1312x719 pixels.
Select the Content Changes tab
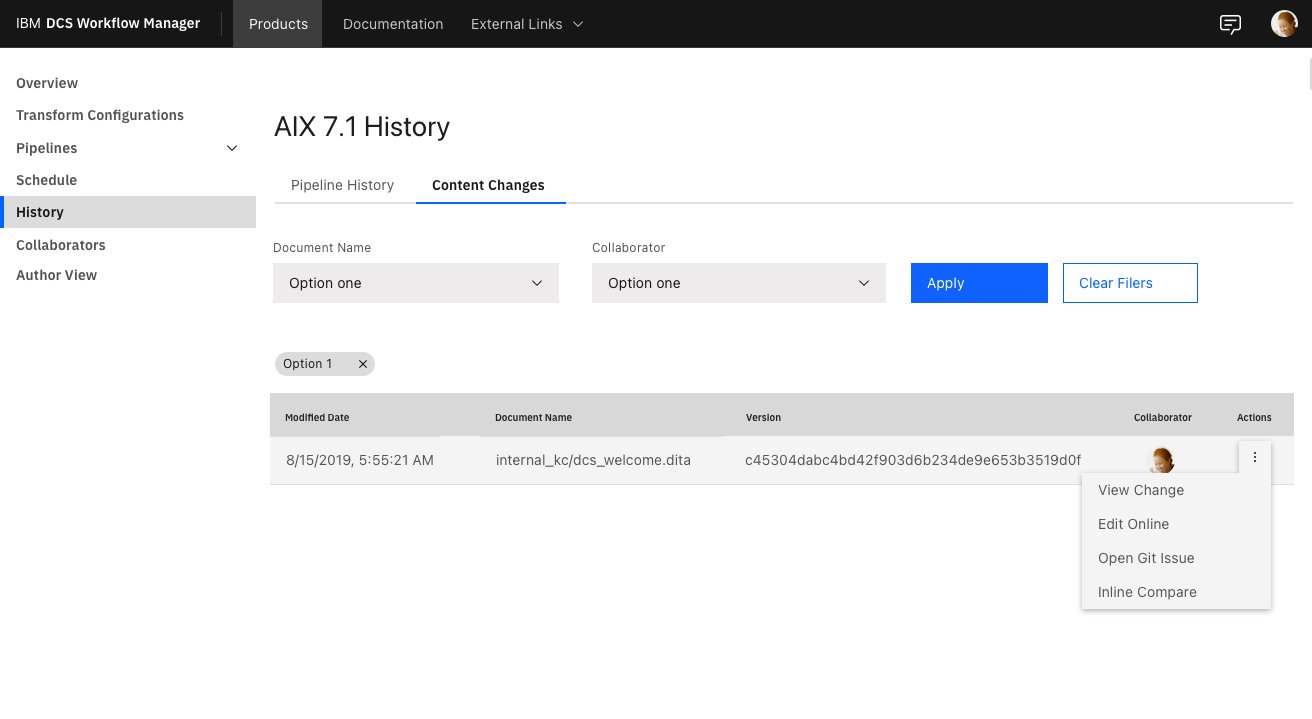click(x=488, y=185)
